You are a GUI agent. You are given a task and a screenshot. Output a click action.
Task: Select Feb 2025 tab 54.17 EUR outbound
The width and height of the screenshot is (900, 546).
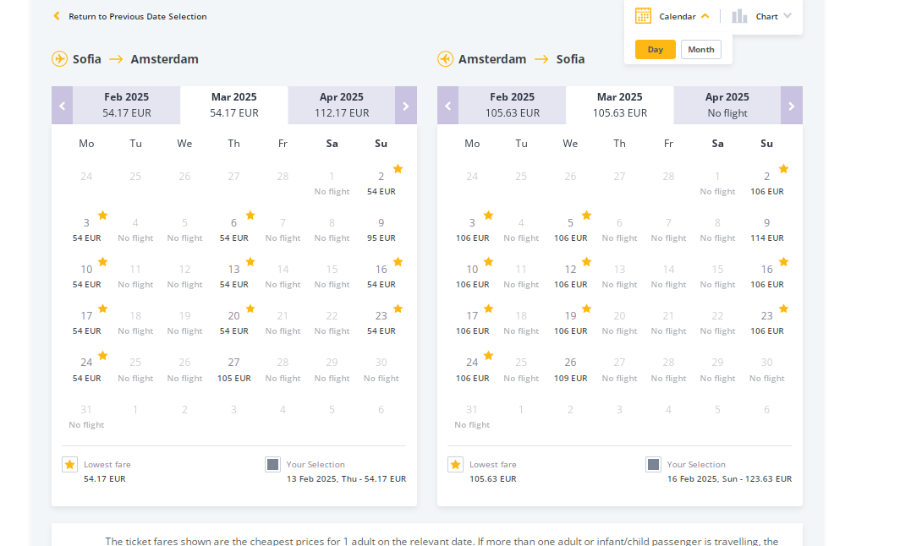pyautogui.click(x=126, y=105)
